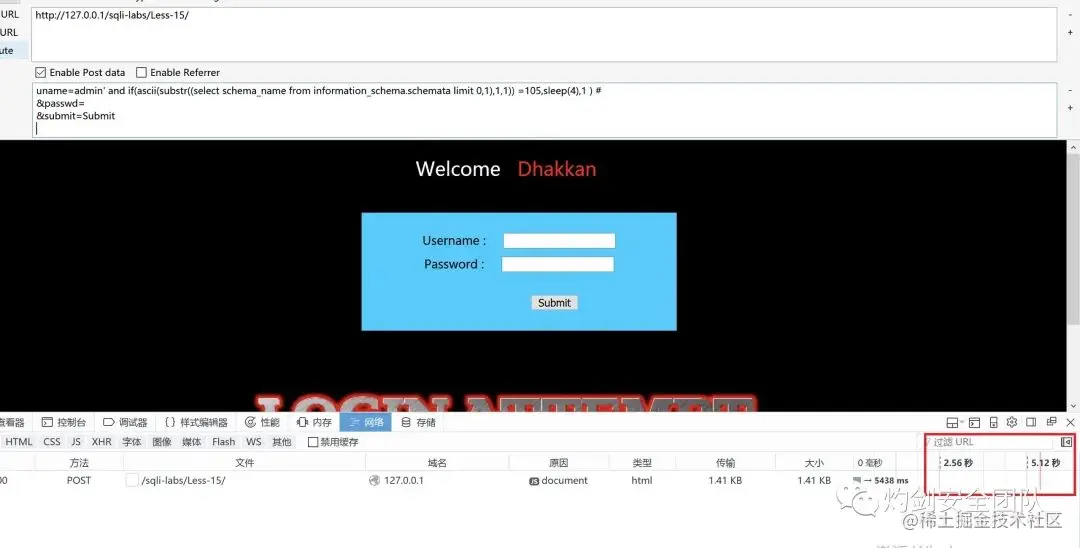The height and width of the screenshot is (548, 1080).
Task: Filter requests by Flash
Action: coord(223,442)
